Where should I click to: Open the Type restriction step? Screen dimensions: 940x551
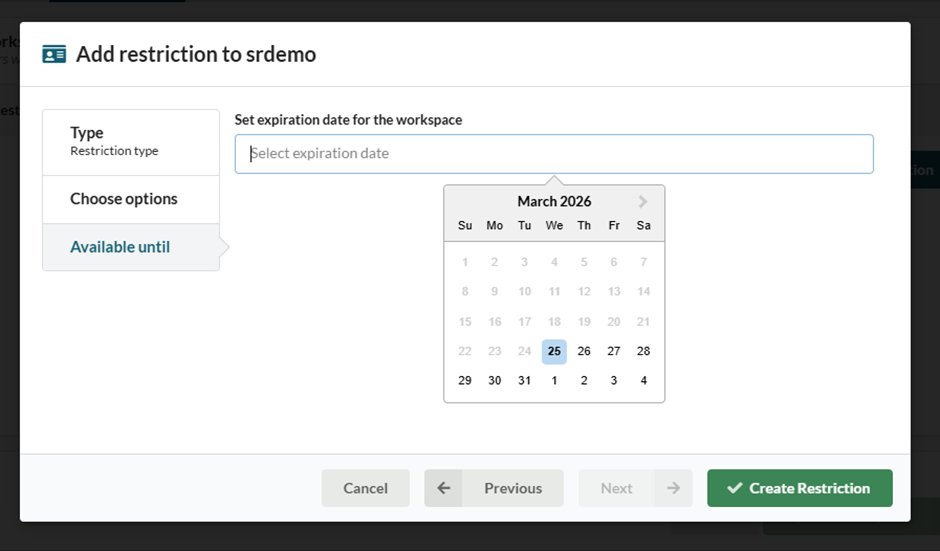point(130,141)
